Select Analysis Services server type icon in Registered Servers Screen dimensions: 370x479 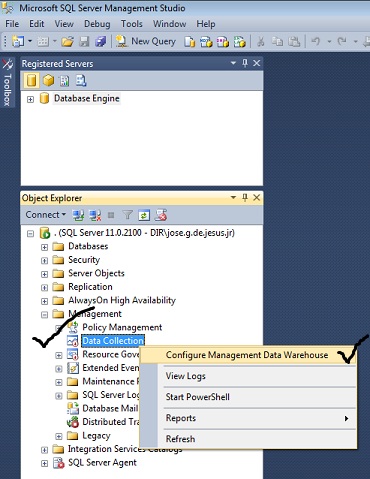pos(49,80)
